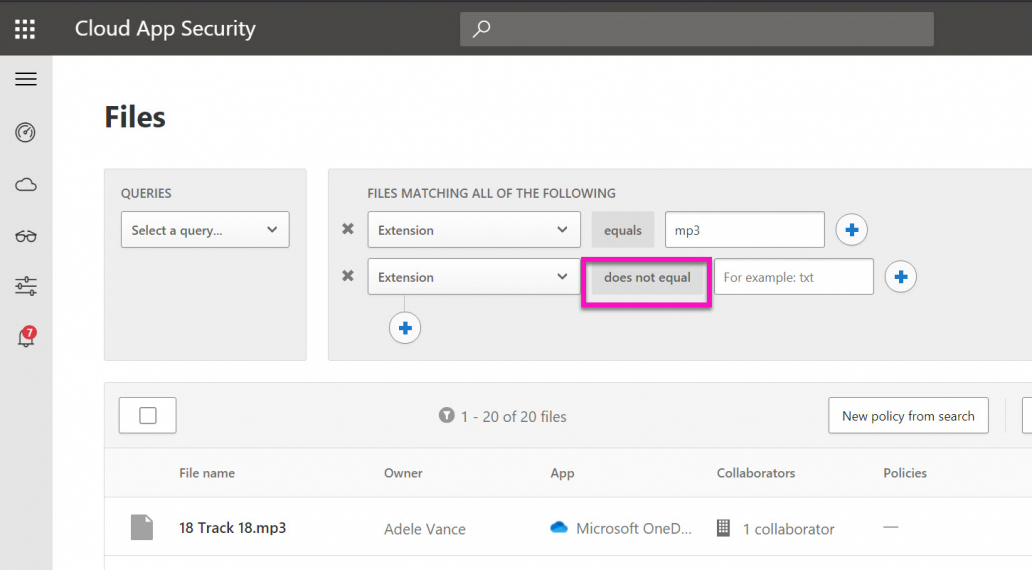Viewport: 1032px width, 570px height.
Task: Click the file icon for 18 Track 18.mp3
Action: [x=142, y=527]
